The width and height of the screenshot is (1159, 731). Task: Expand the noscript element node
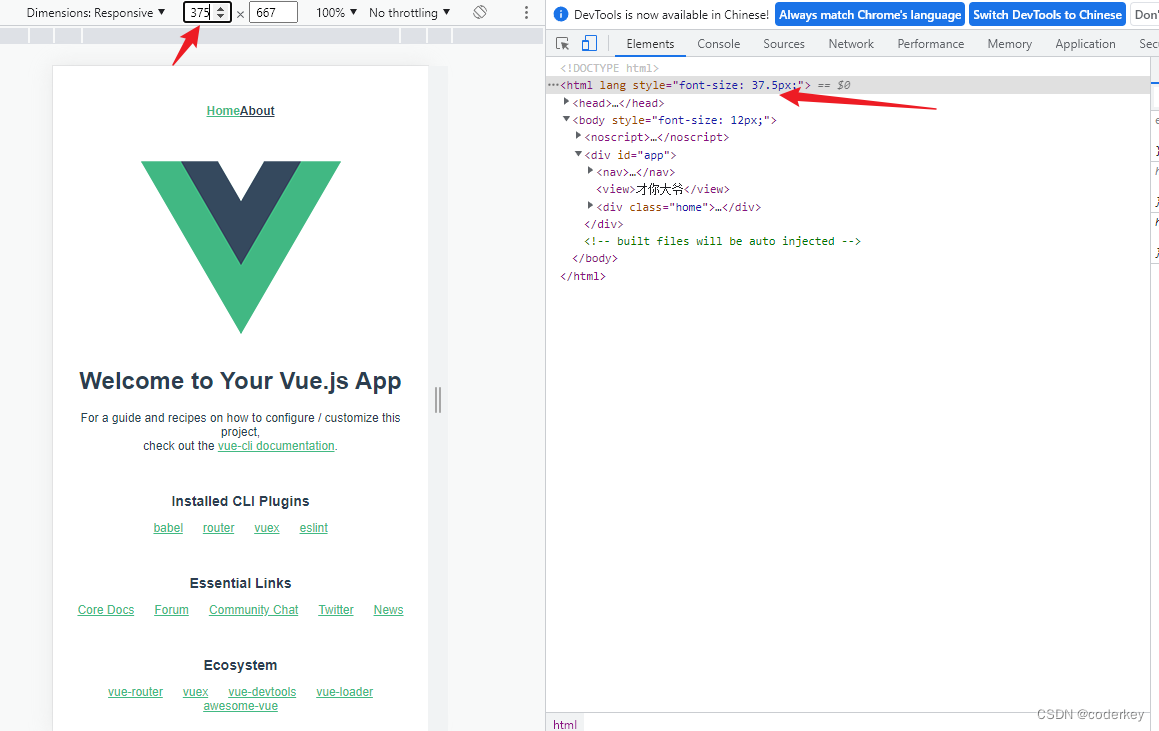(578, 136)
